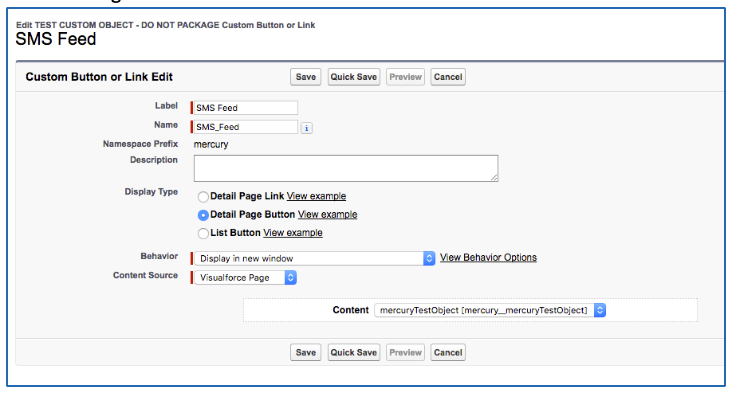Click the Custom Button or Link Edit title
Viewport: 736px width, 394px height.
pos(99,77)
